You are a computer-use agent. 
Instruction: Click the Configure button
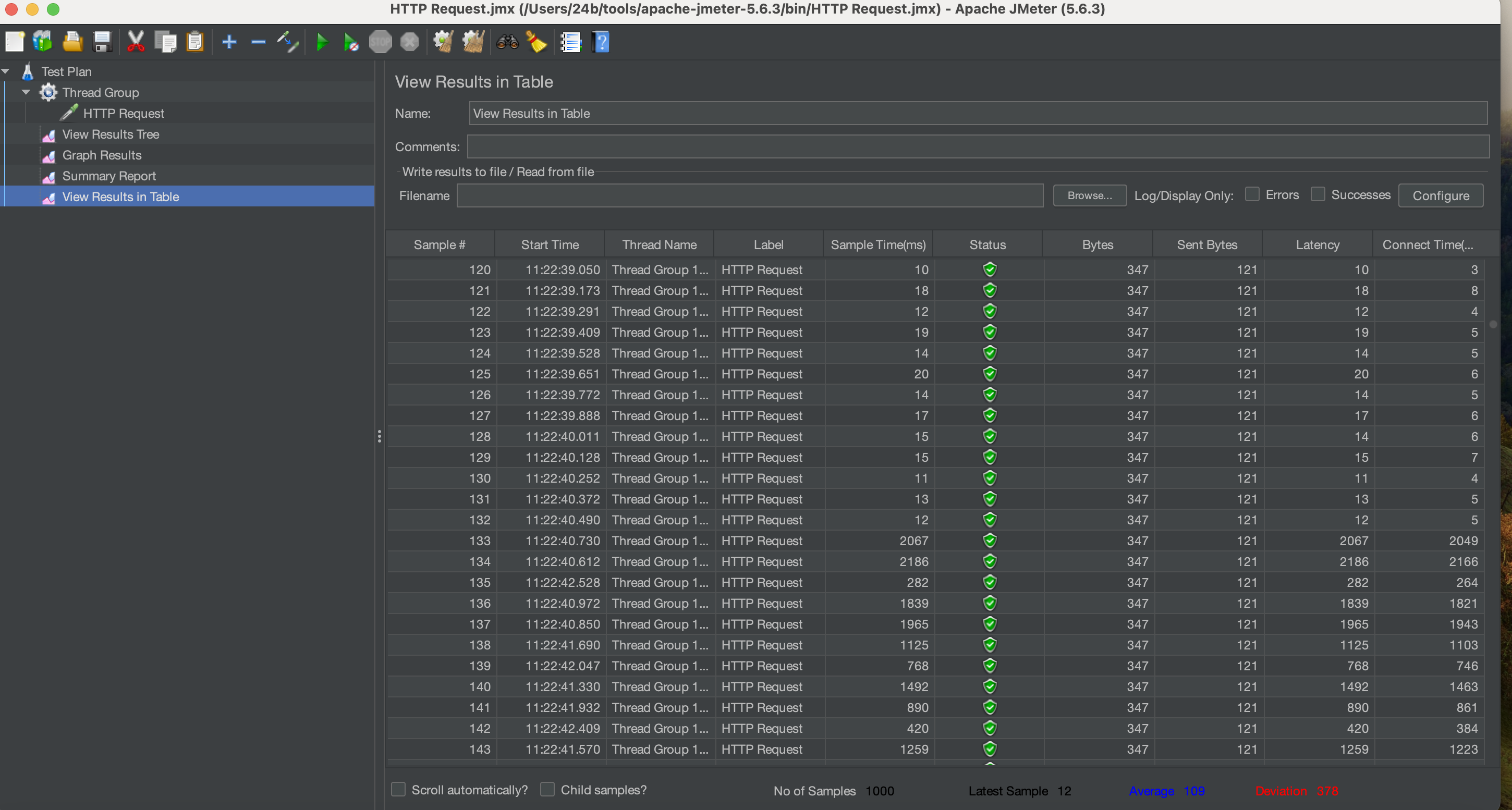coord(1440,195)
